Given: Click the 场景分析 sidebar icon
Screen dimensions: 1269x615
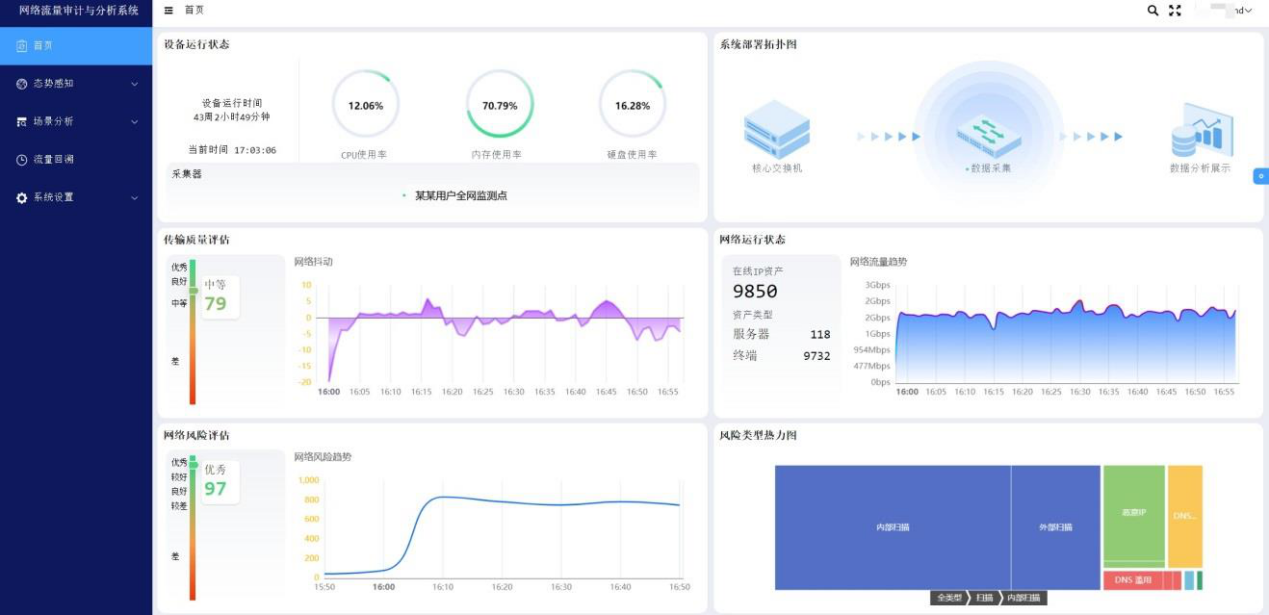Looking at the screenshot, I should [22, 122].
